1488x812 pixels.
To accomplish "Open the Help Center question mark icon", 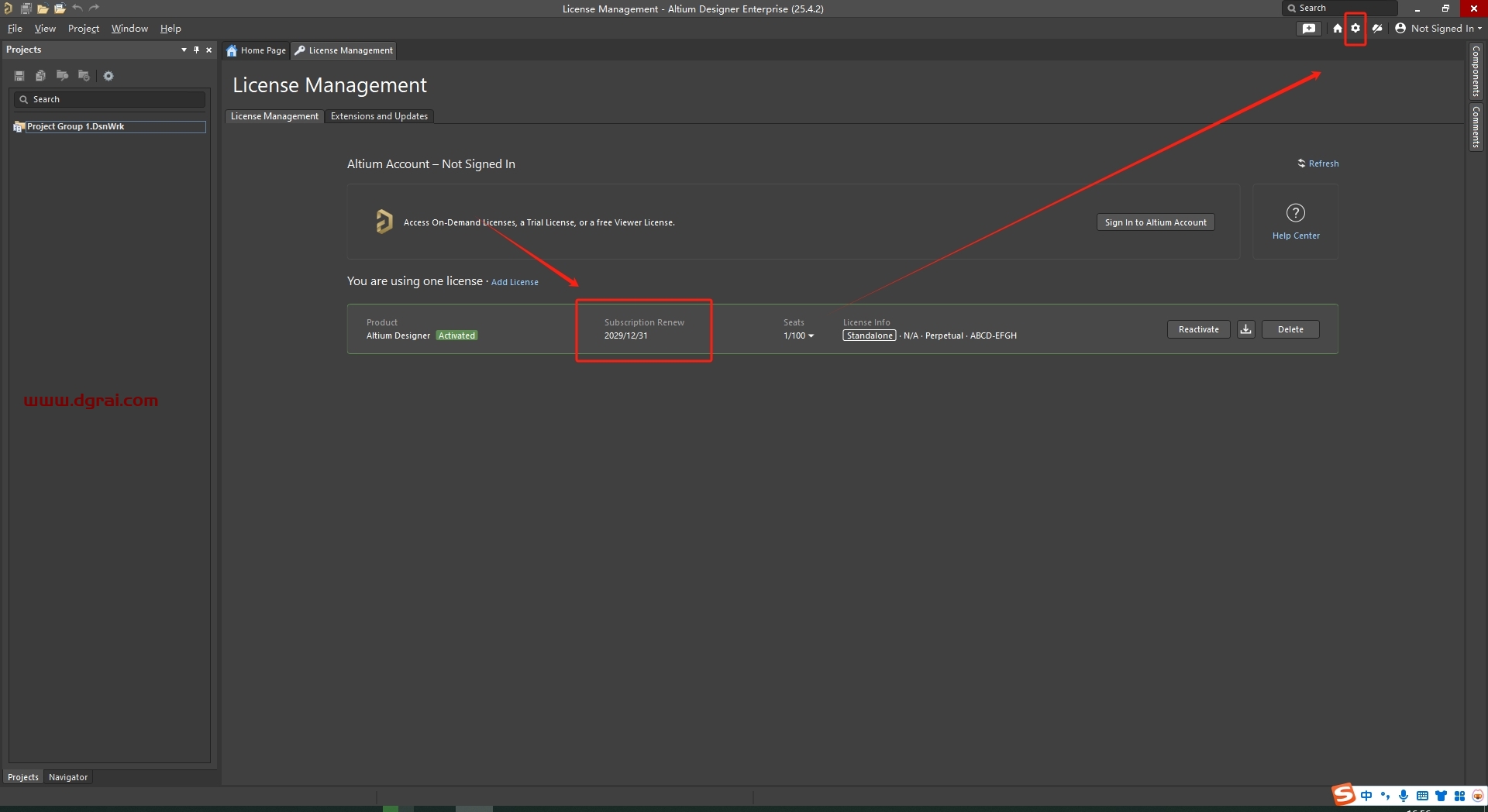I will pyautogui.click(x=1296, y=212).
